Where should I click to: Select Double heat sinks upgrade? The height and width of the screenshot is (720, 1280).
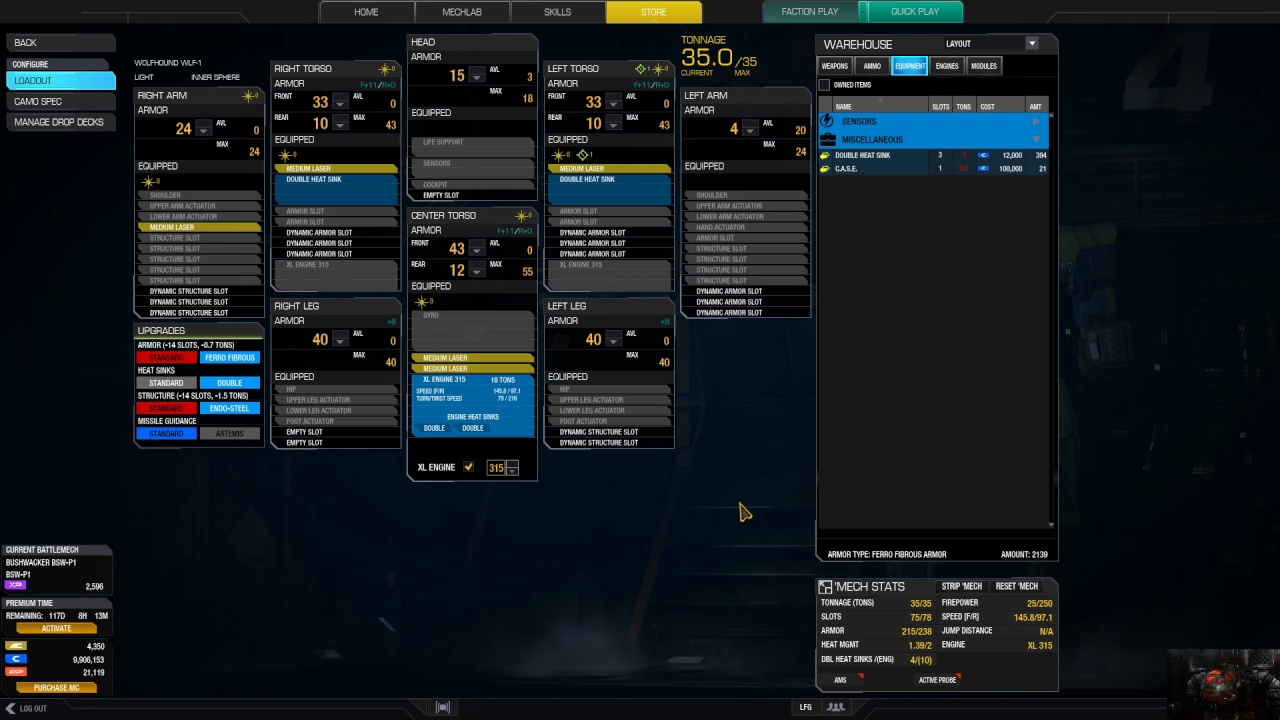pos(229,383)
